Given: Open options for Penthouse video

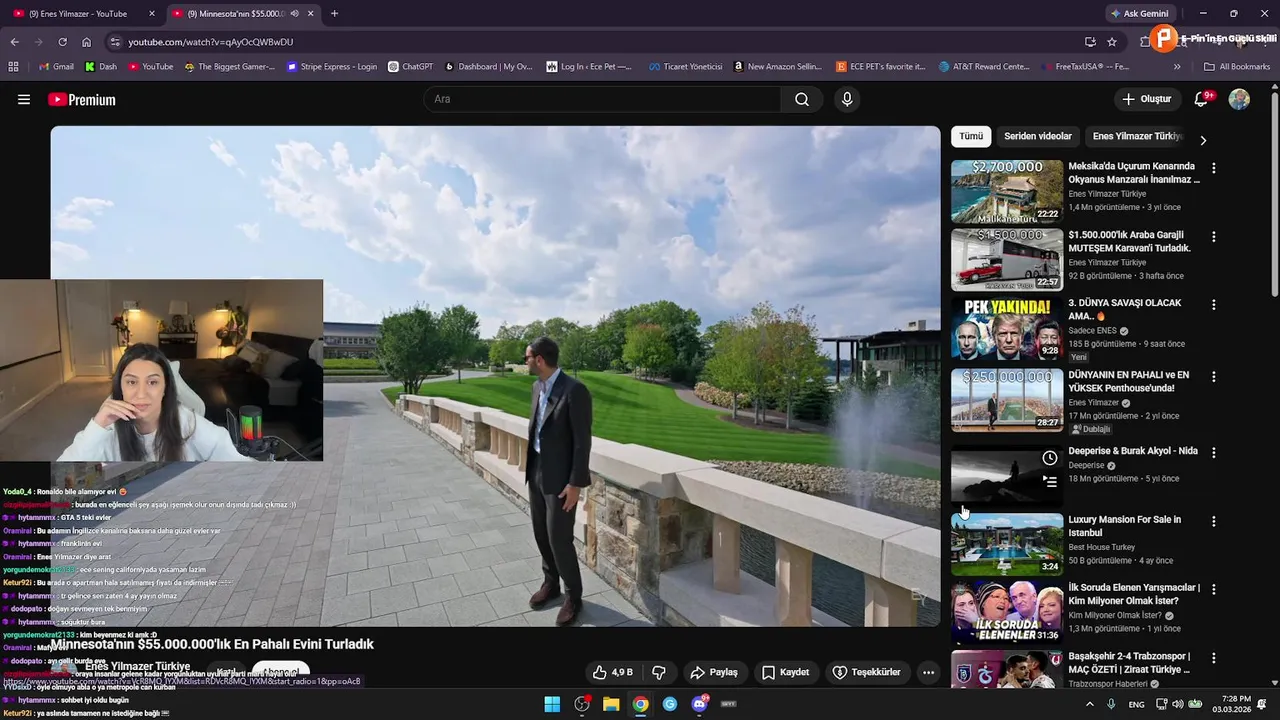Looking at the screenshot, I should pos(1214,377).
